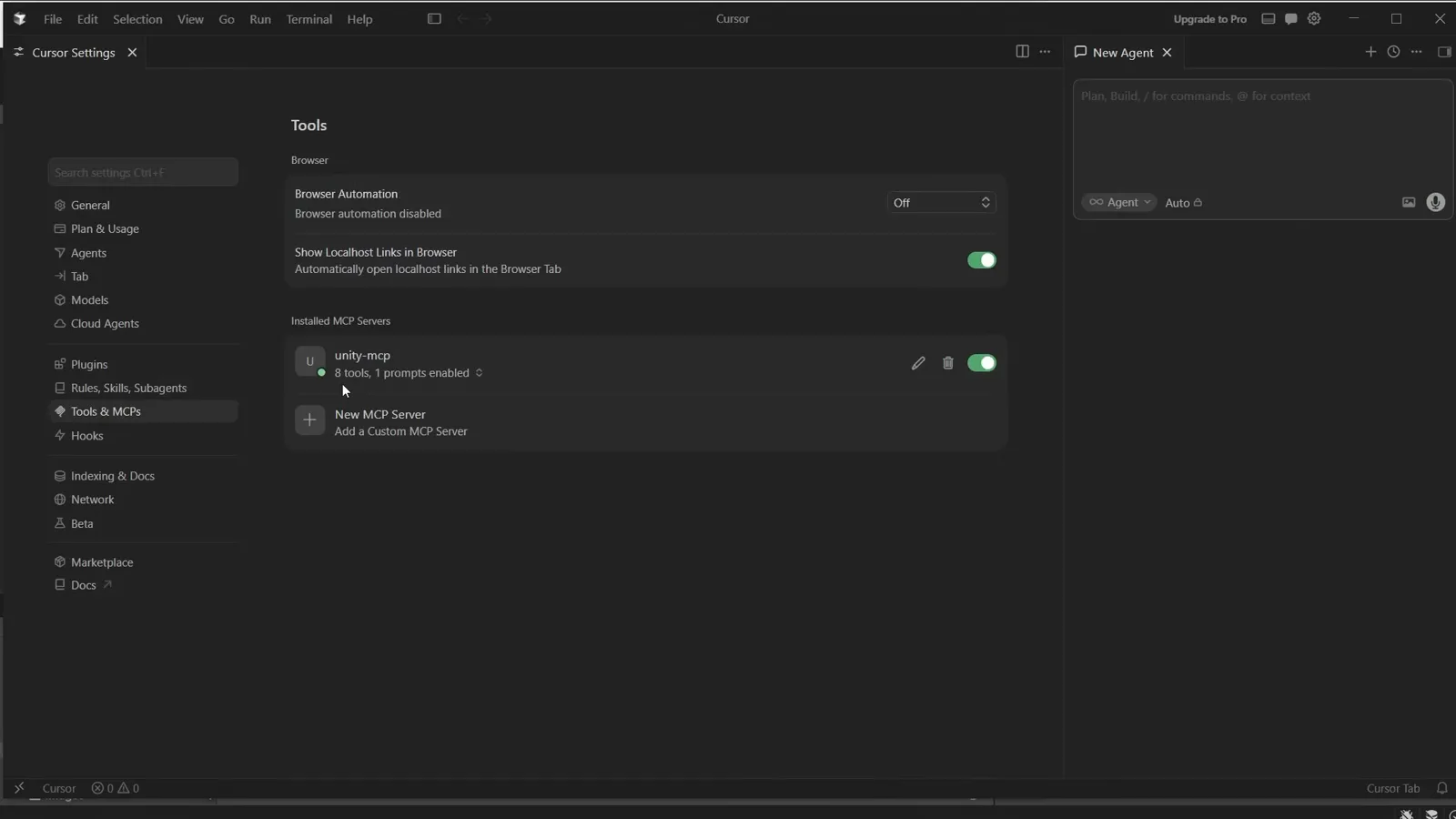
Task: Toggle the chat pane icon in title bar
Action: point(1290,19)
